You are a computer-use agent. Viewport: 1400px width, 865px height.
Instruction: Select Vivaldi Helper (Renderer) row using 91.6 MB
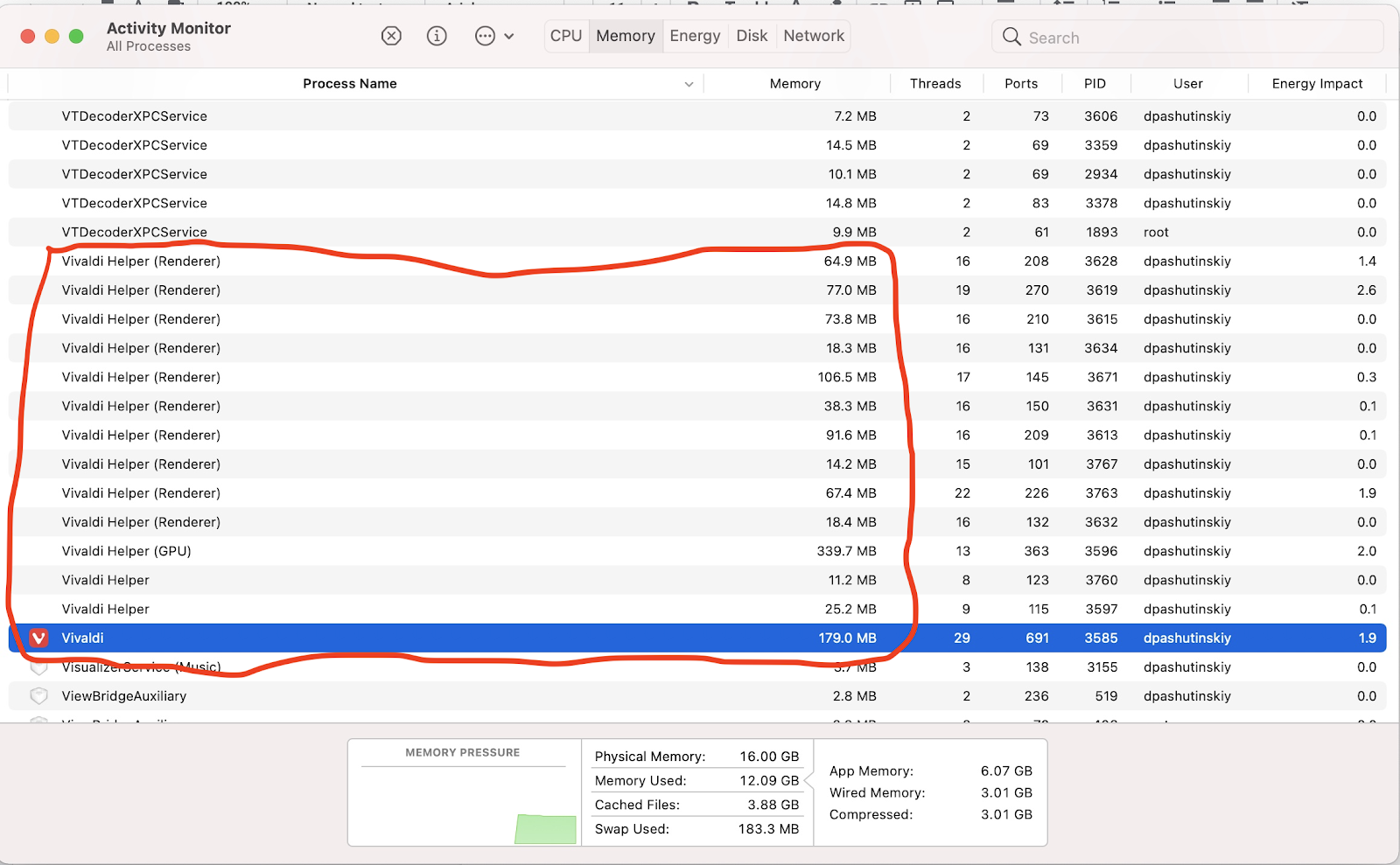pyautogui.click(x=697, y=435)
